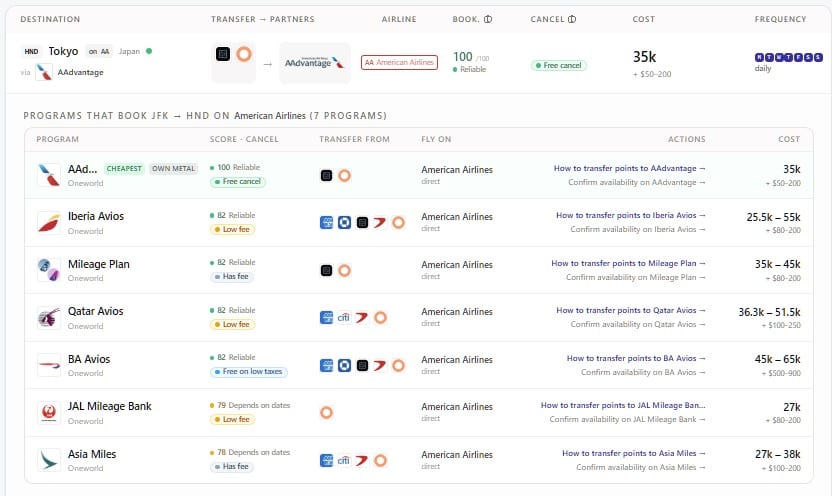Click the Chase icon in the Iberia Avios row
The height and width of the screenshot is (496, 832).
[x=344, y=222]
